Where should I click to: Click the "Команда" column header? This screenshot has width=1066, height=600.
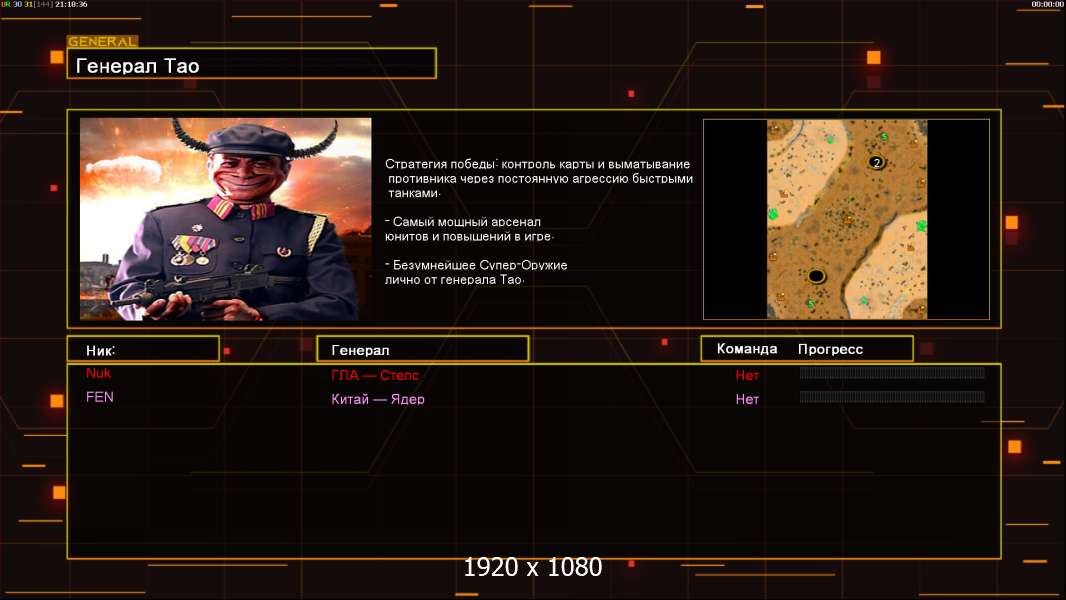click(746, 349)
